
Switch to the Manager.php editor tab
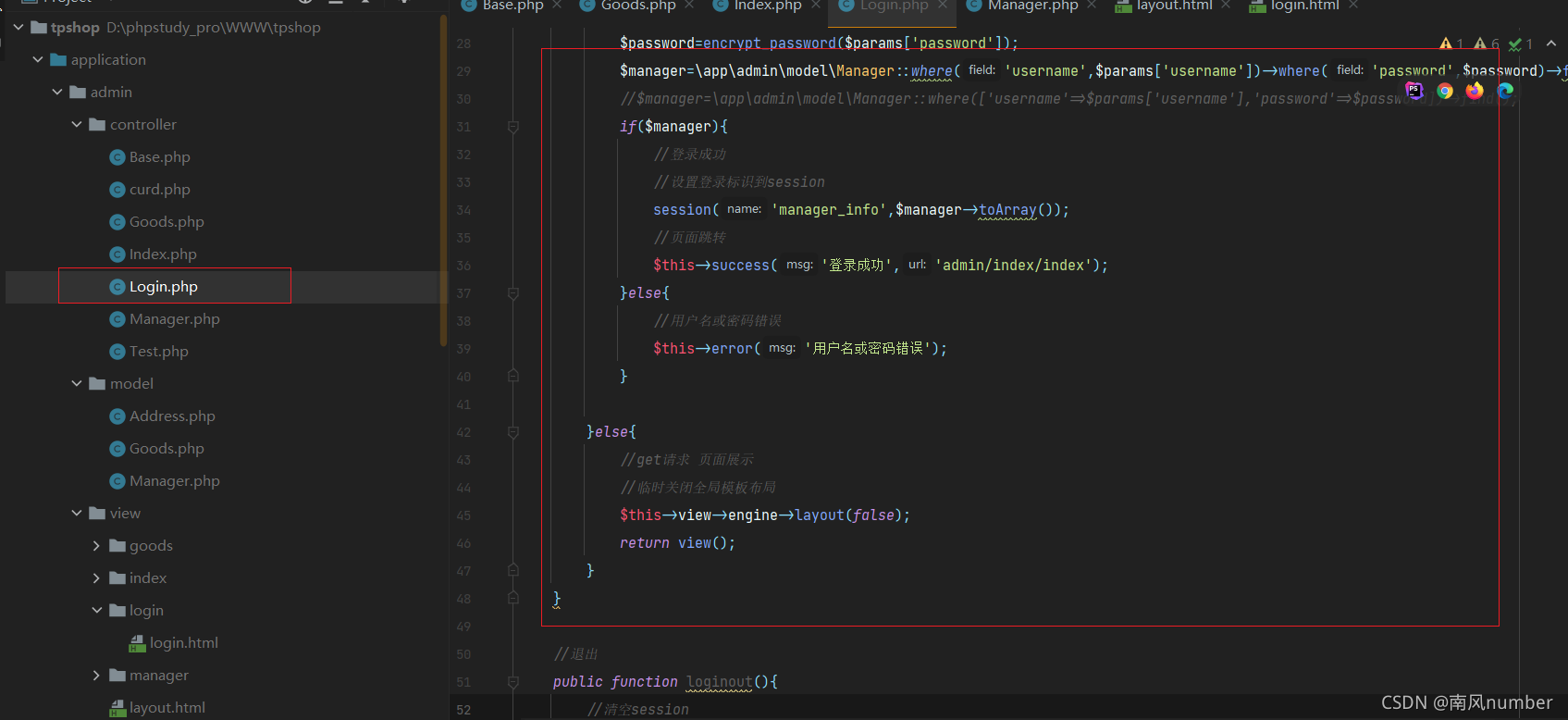[1032, 6]
